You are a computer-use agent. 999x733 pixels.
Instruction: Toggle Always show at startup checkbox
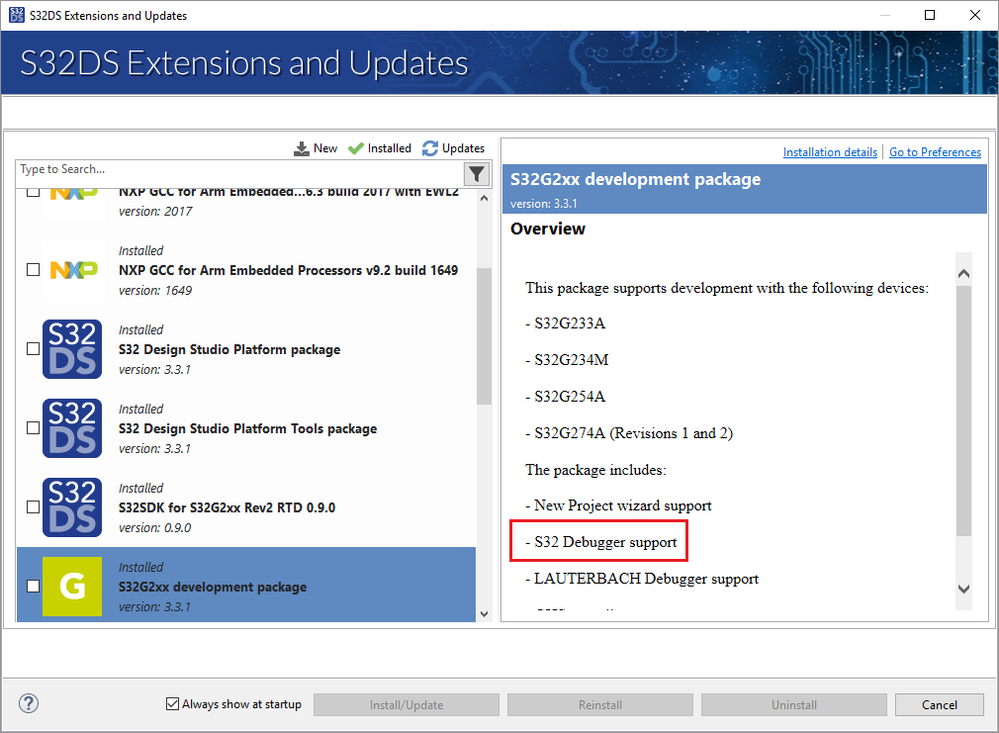(172, 704)
